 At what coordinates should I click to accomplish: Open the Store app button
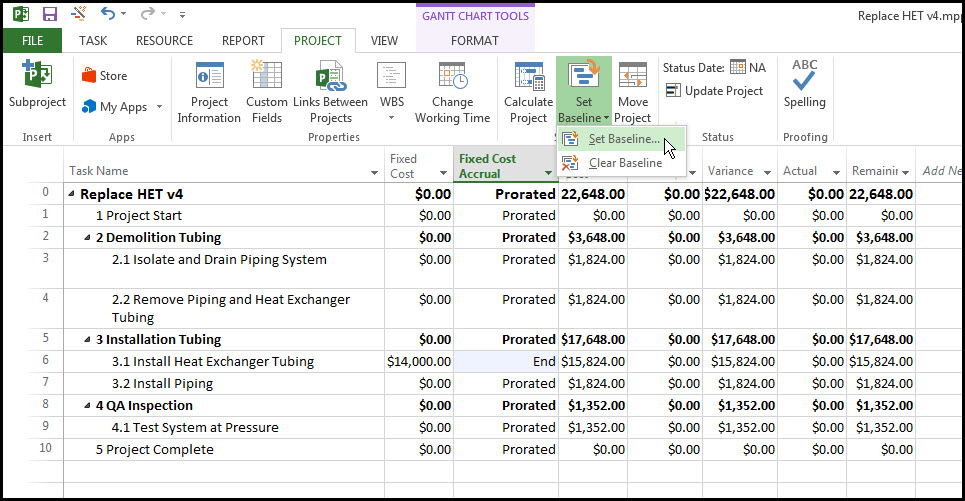pos(105,76)
